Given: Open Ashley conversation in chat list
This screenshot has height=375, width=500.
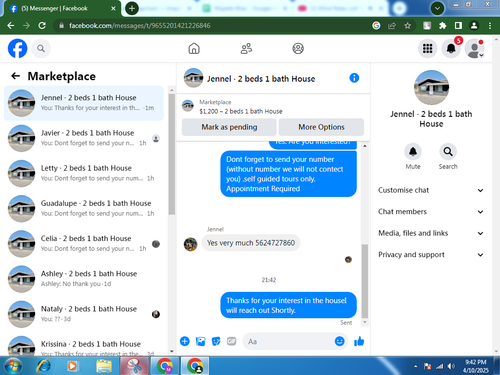Looking at the screenshot, I should click(x=84, y=279).
